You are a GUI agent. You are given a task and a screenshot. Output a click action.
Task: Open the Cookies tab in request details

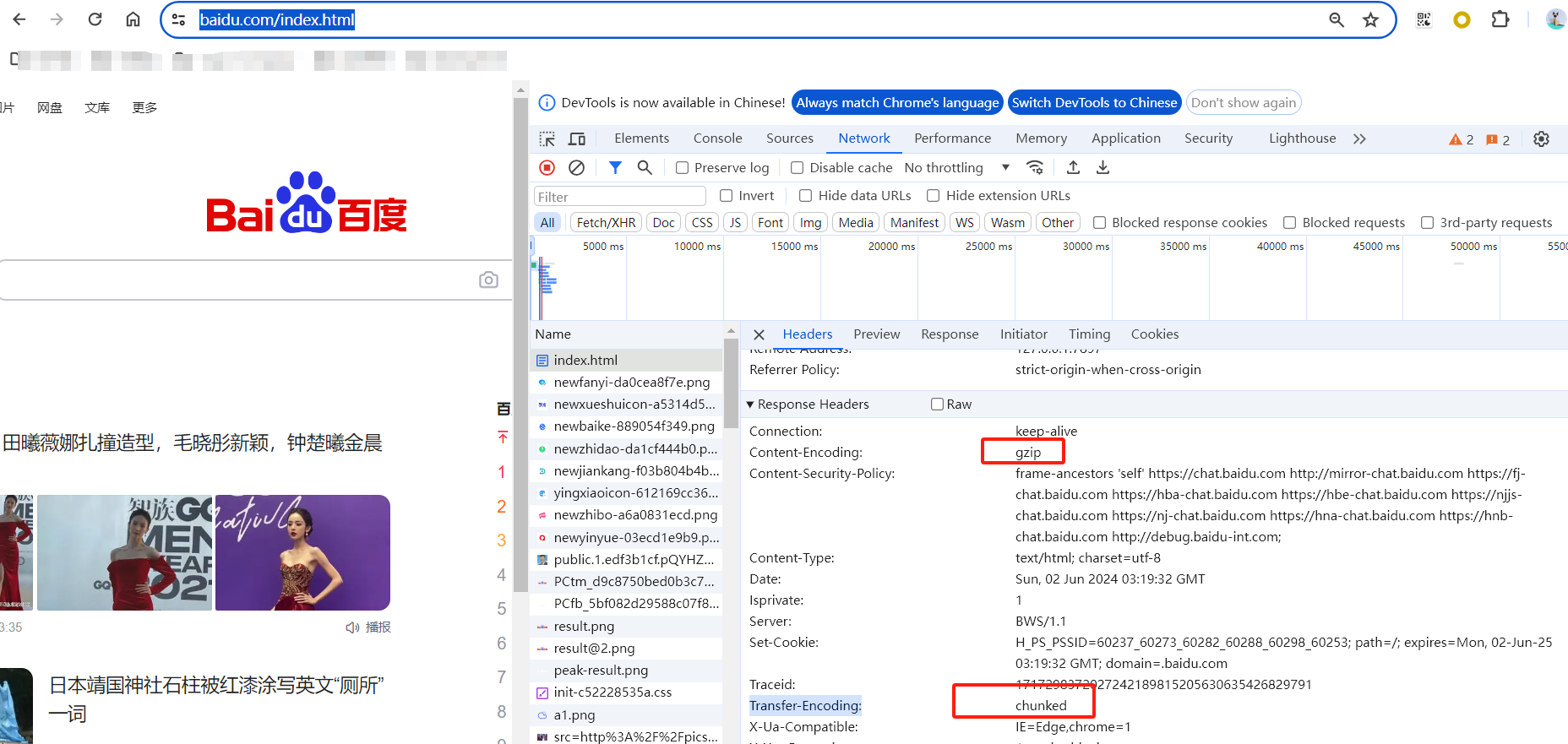tap(1154, 334)
